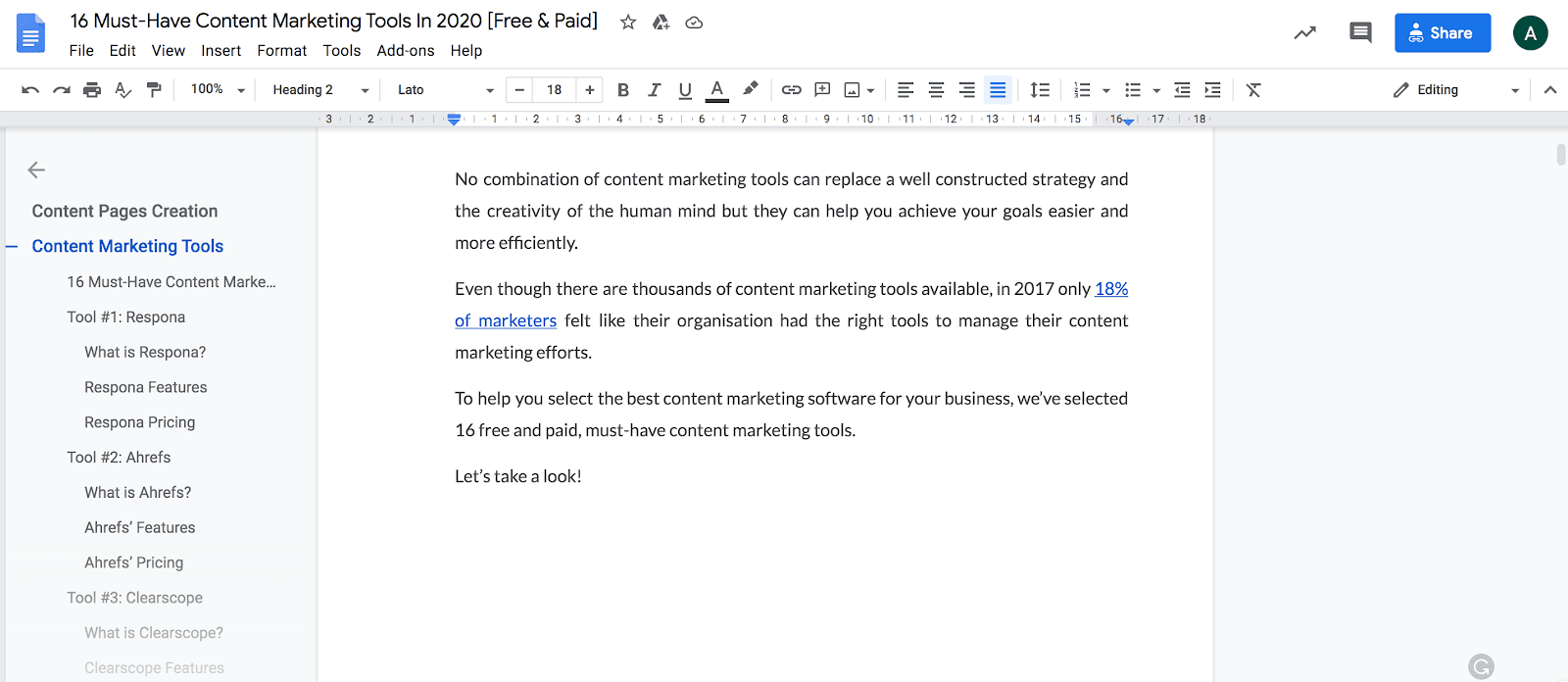Open numbered list style dropdown arrow

click(x=1106, y=90)
